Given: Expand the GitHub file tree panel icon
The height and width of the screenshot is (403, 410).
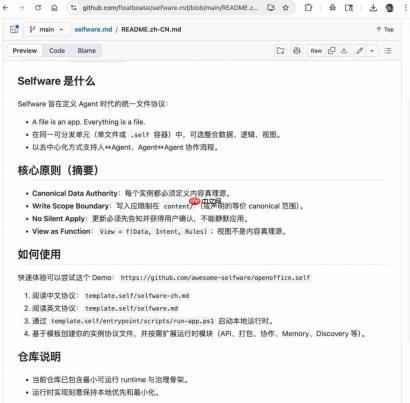Looking at the screenshot, I should [14, 29].
